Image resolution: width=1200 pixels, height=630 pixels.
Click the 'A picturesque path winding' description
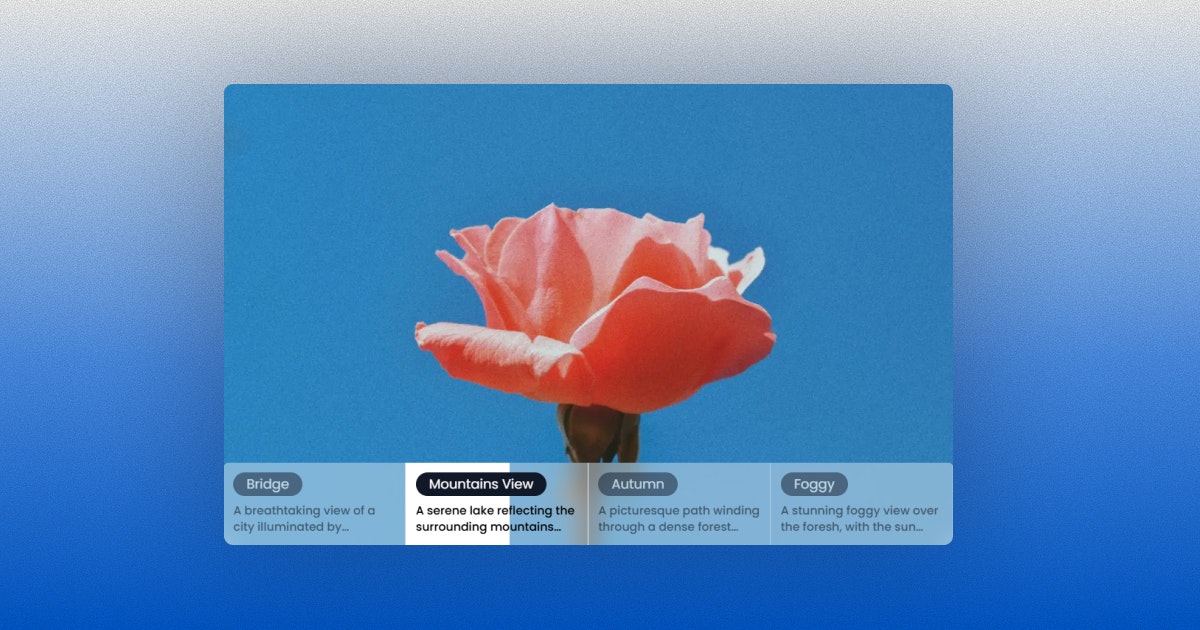(678, 518)
